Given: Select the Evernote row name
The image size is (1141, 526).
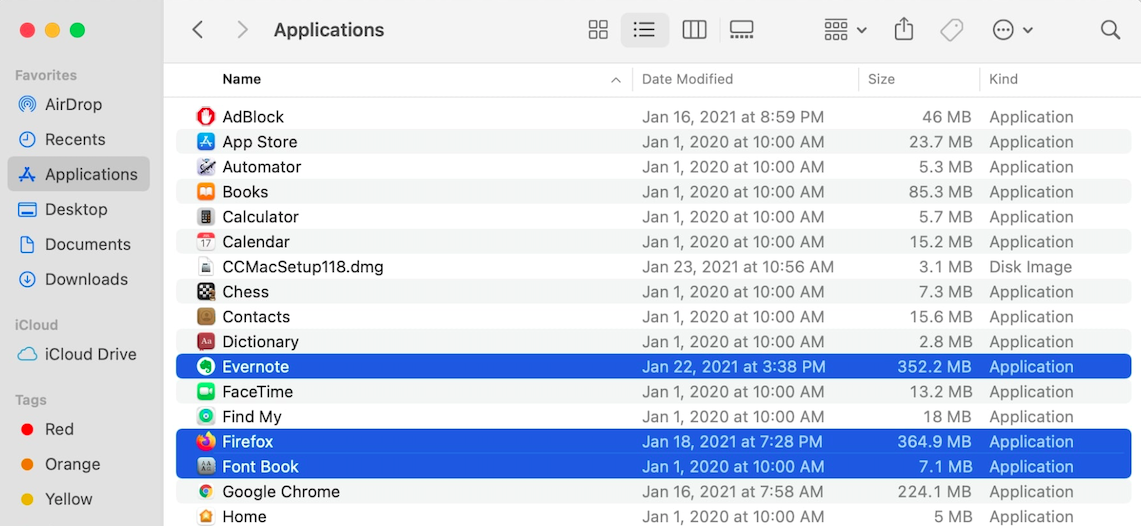Looking at the screenshot, I should click(255, 367).
